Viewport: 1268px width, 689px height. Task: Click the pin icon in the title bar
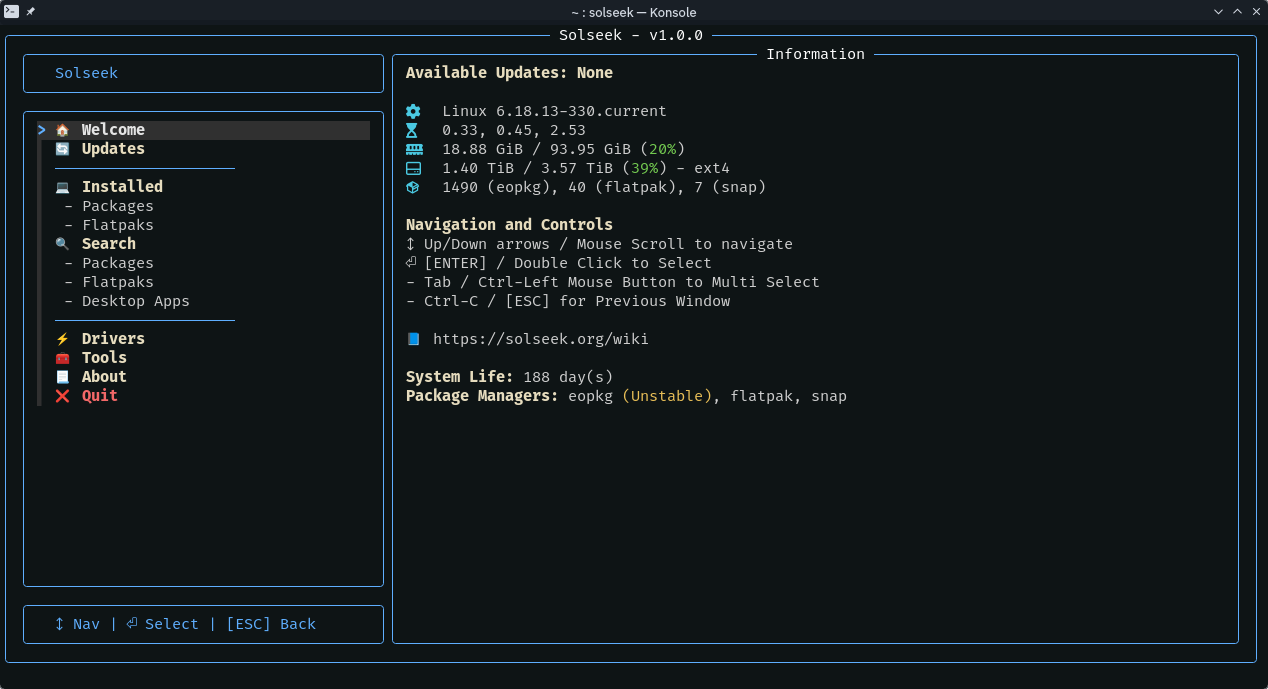31,12
